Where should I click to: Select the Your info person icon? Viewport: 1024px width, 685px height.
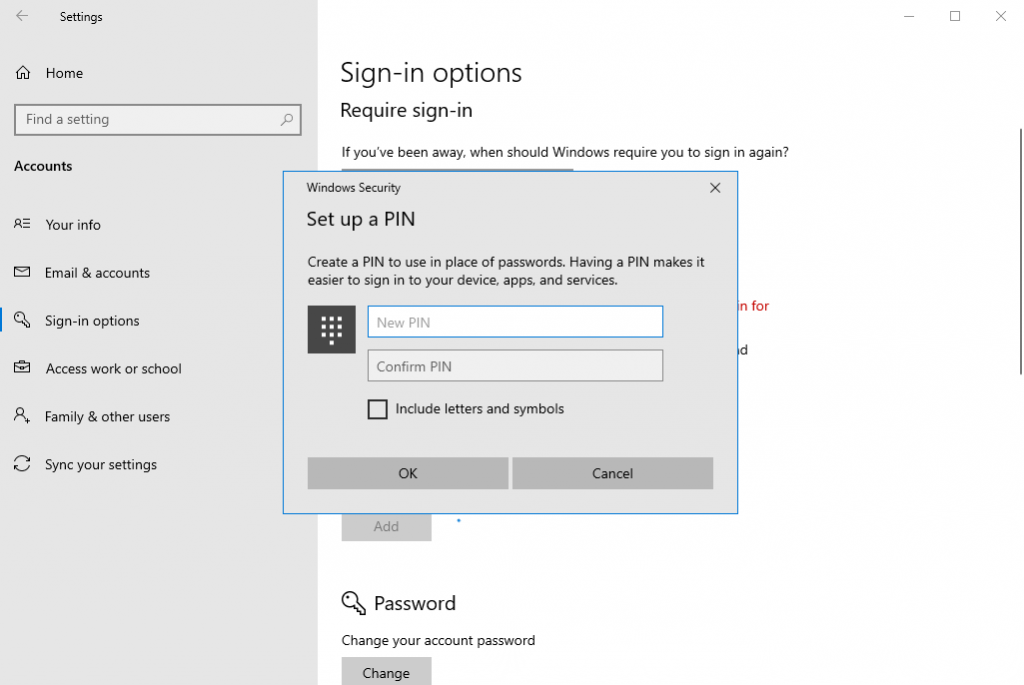[21, 224]
